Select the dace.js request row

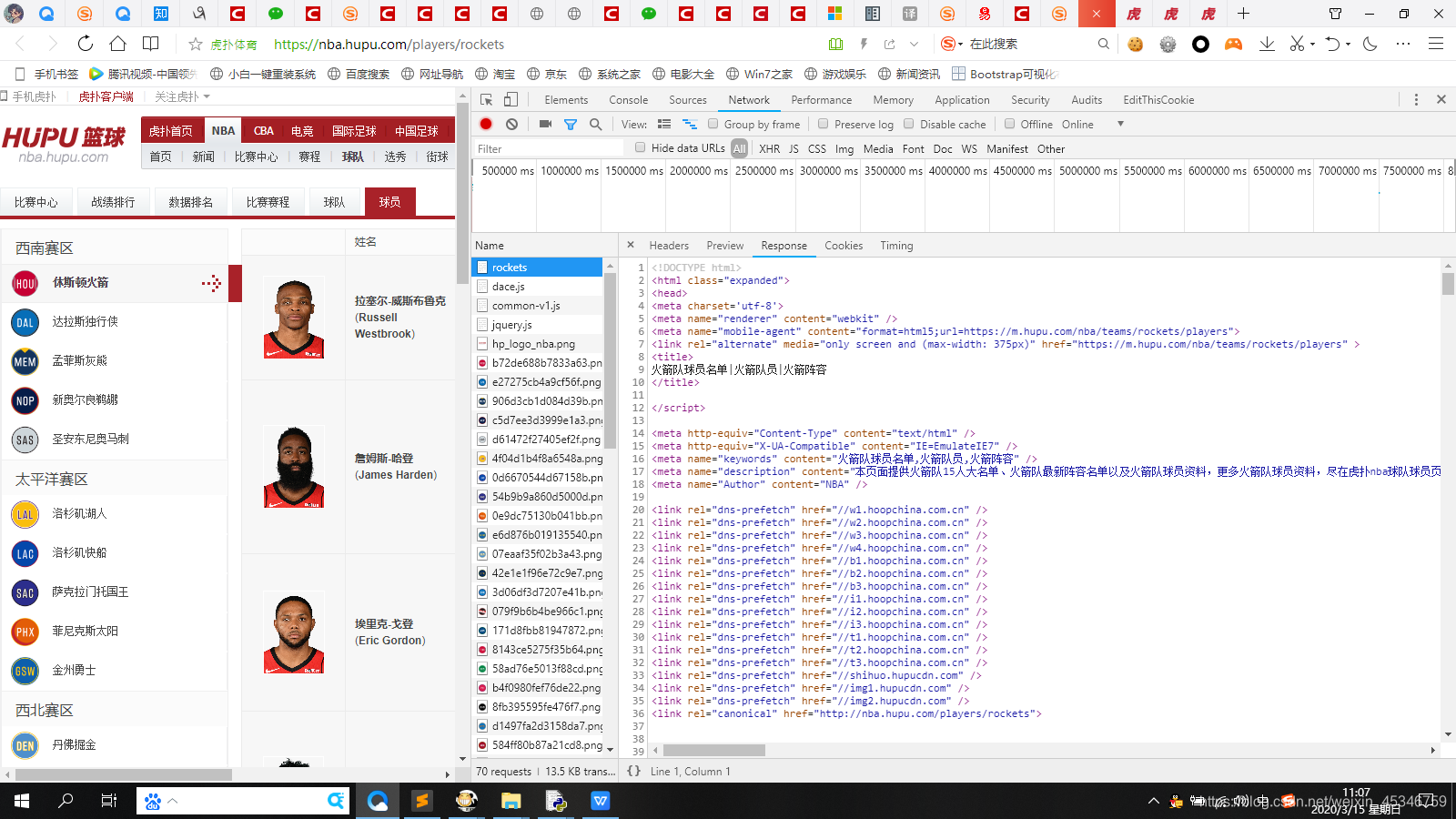(537, 287)
